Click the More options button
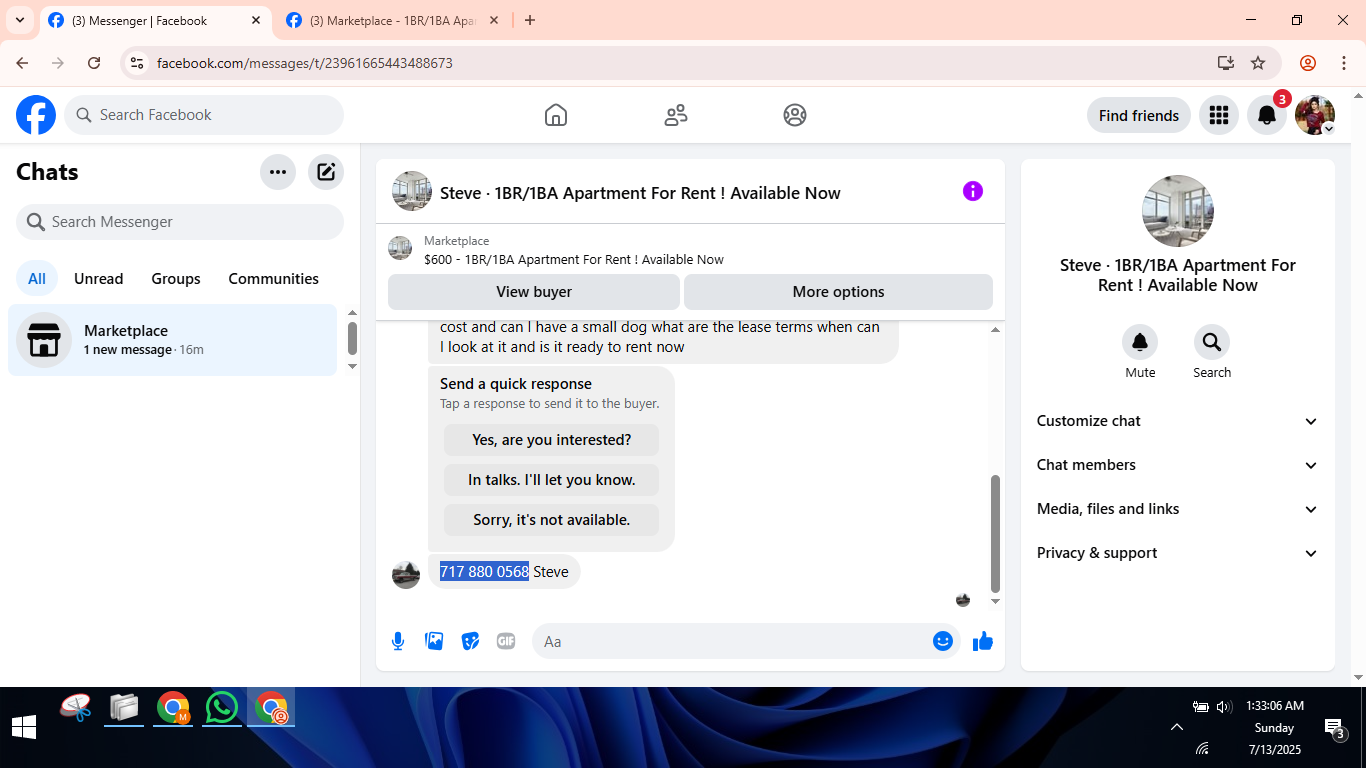This screenshot has height=768, width=1366. 838,292
